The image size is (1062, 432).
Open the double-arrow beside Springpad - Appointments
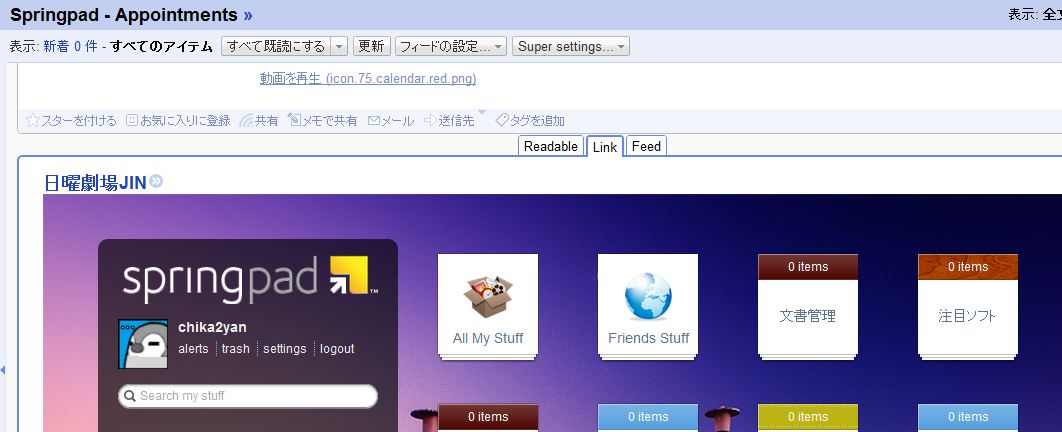coord(248,15)
